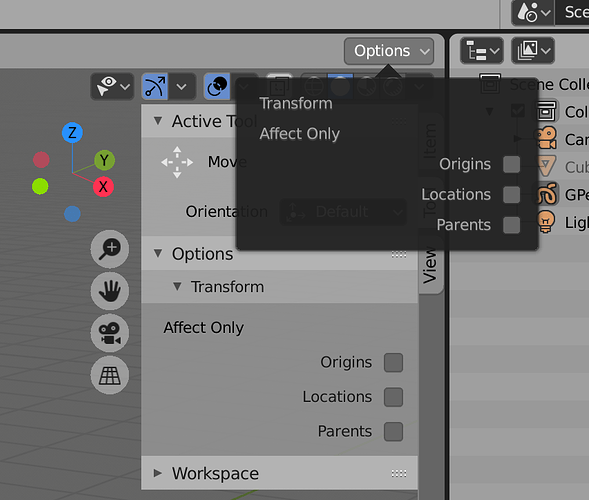
Task: Click the blue Z axis gizmo handle
Action: click(x=72, y=133)
